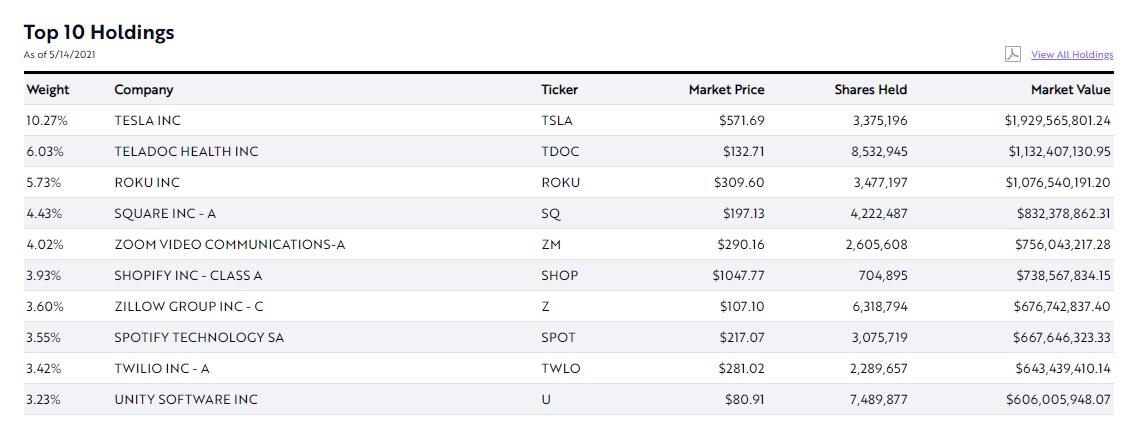The image size is (1139, 433).
Task: Click UNITY SOFTWARE INC company name
Action: coord(186,400)
